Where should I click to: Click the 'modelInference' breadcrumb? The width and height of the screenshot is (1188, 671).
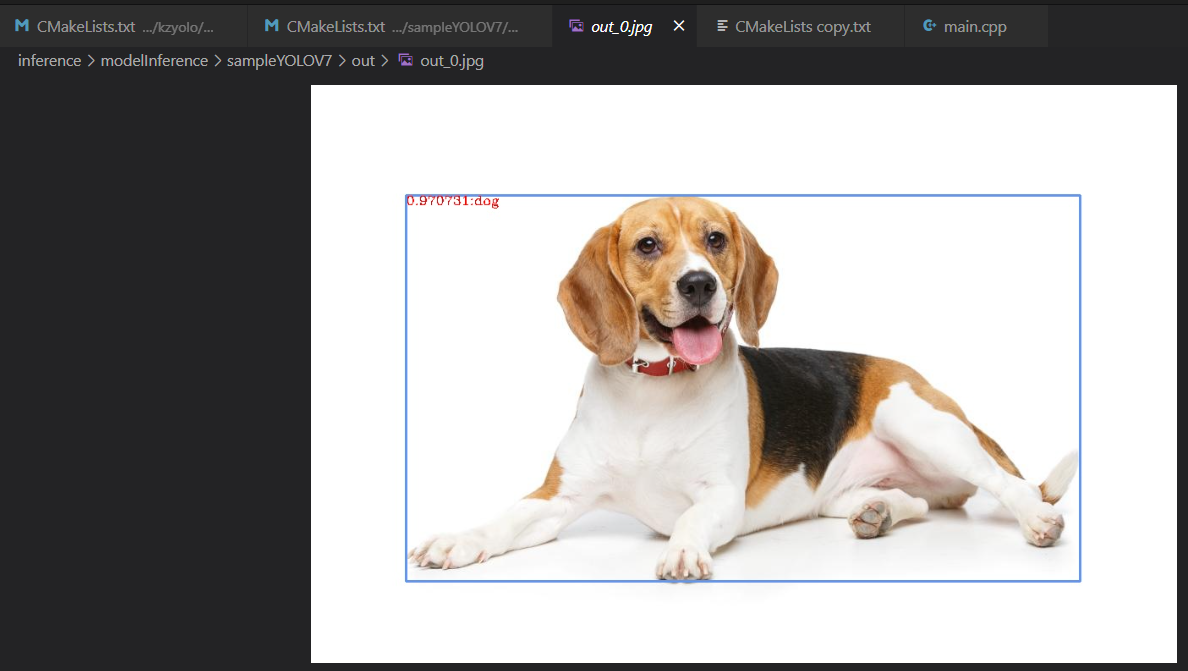click(x=154, y=61)
